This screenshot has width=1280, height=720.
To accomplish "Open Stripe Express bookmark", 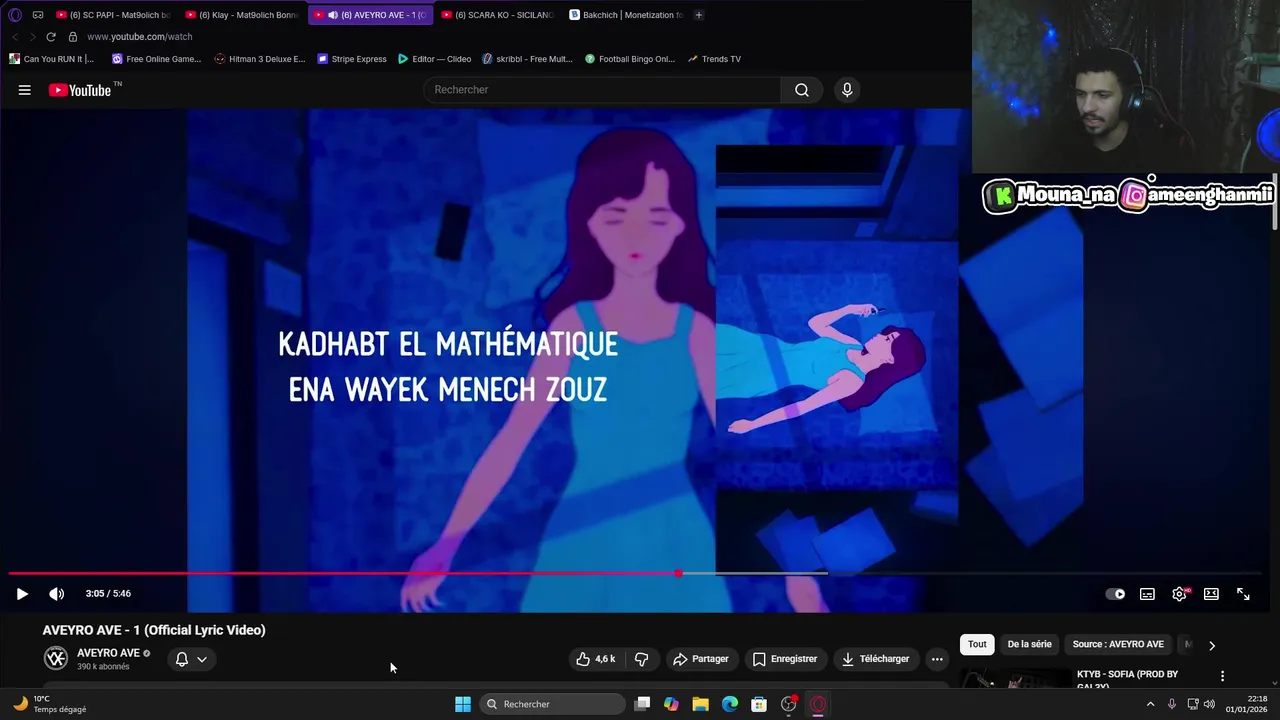I will [352, 59].
